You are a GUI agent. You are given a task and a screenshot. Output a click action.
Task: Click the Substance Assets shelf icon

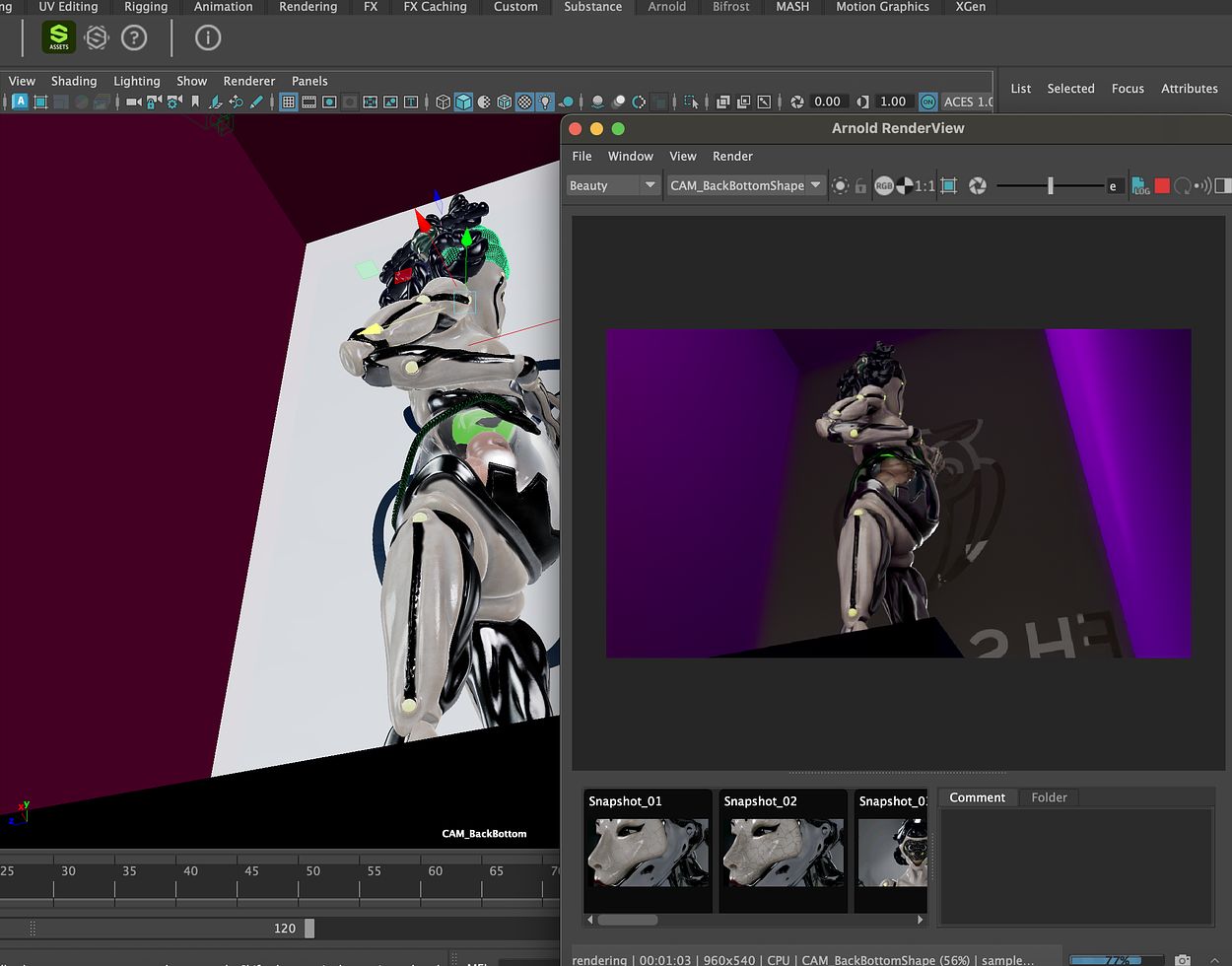(59, 37)
